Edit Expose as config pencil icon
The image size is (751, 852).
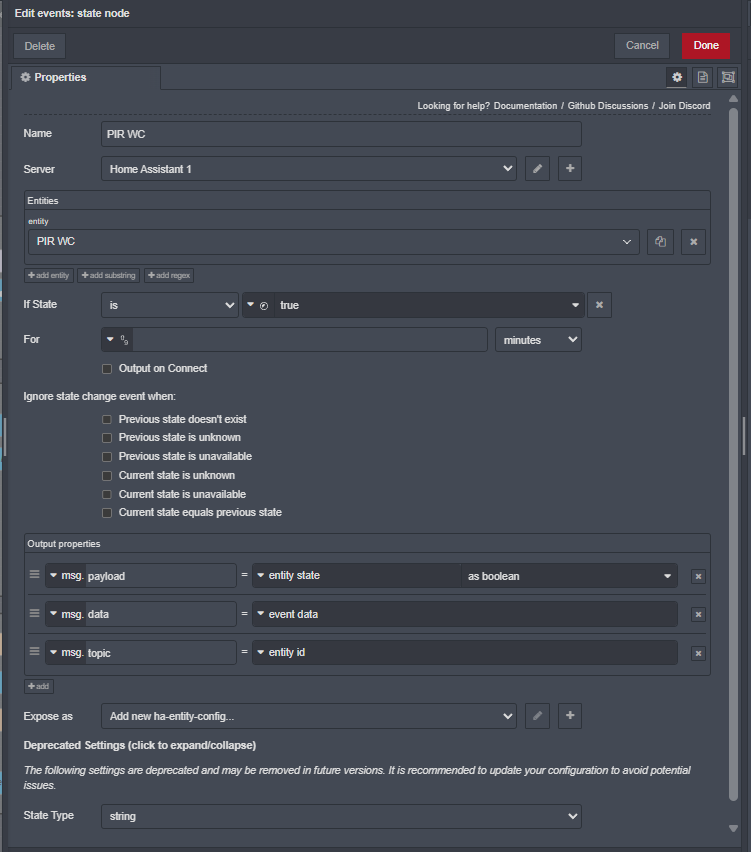[537, 716]
